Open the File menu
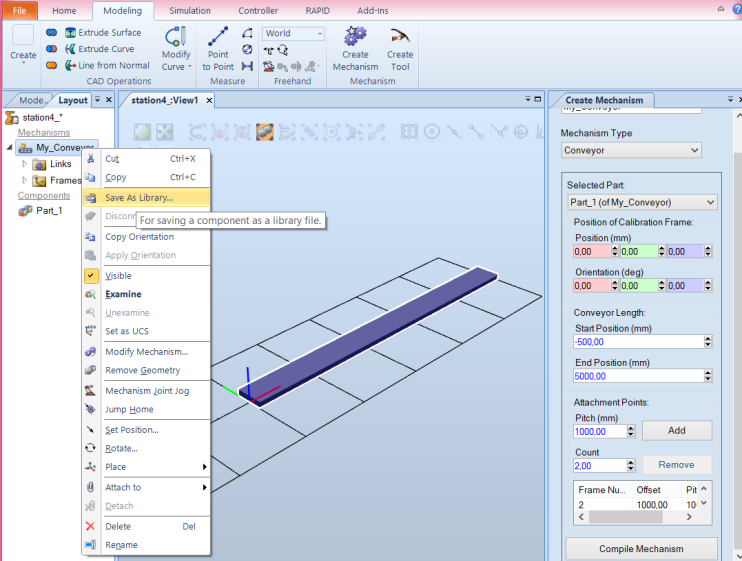The height and width of the screenshot is (561, 742). [20, 10]
